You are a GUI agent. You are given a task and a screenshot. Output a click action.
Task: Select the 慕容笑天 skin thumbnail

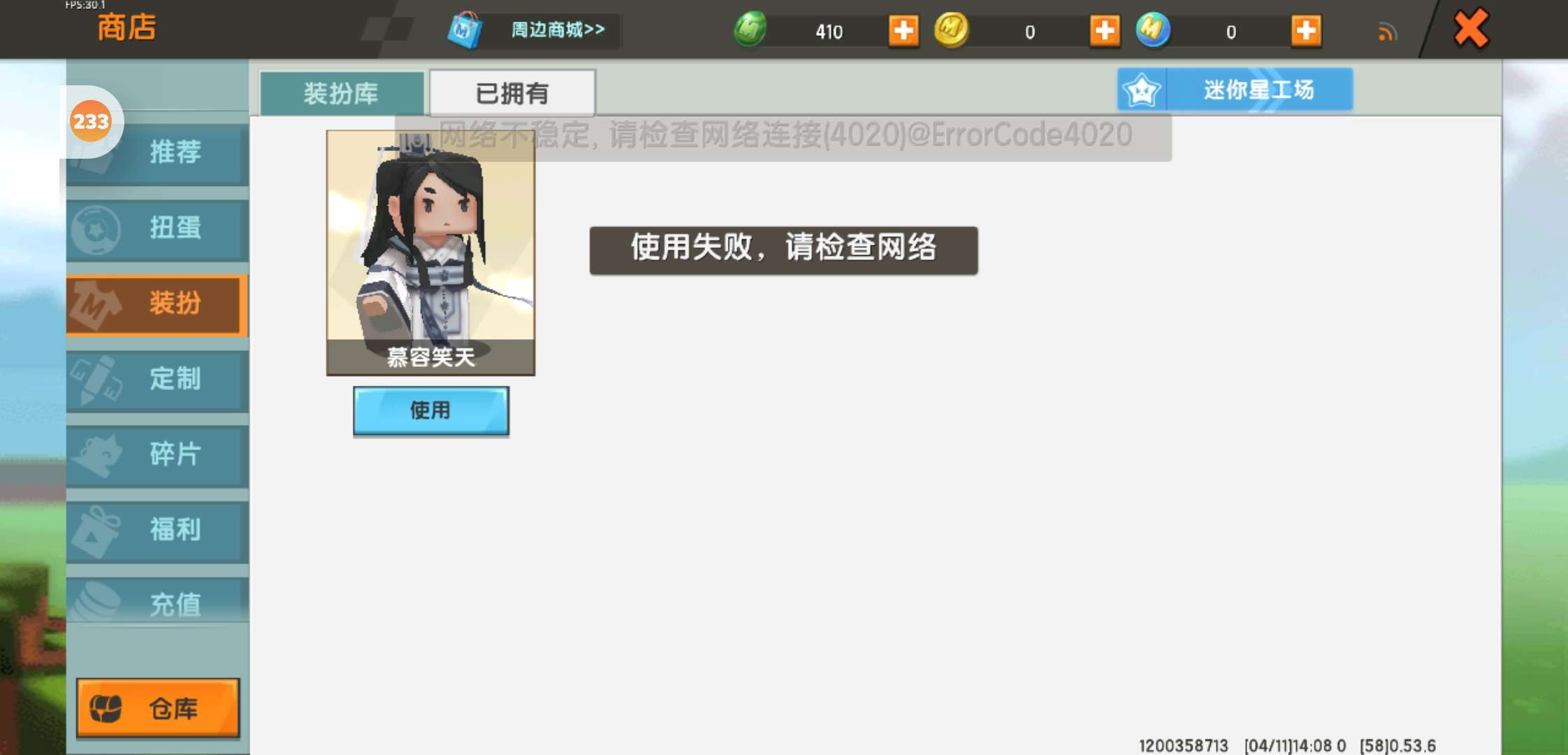(430, 252)
